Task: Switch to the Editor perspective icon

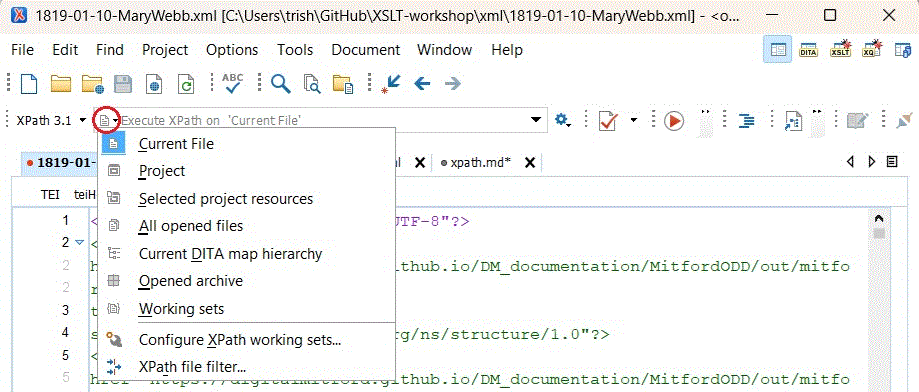Action: coord(778,50)
